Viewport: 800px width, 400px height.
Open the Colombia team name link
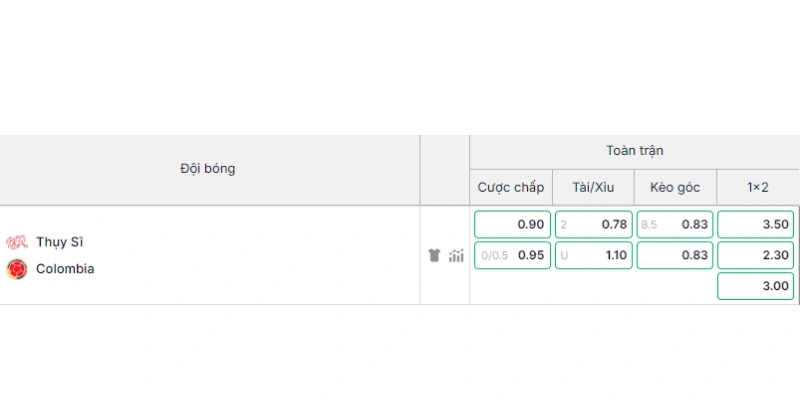65,269
